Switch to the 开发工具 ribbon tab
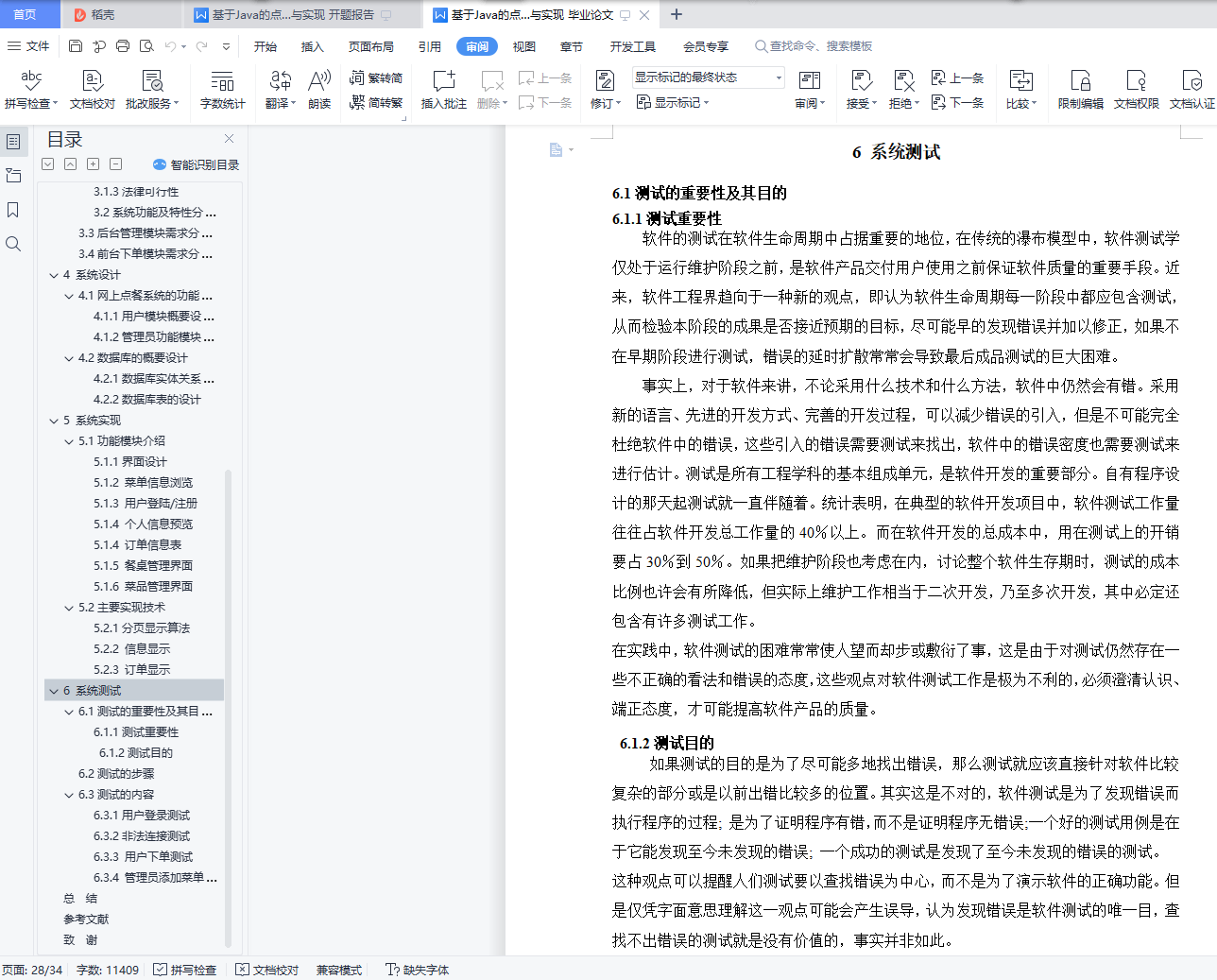The image size is (1217, 980). pos(632,46)
